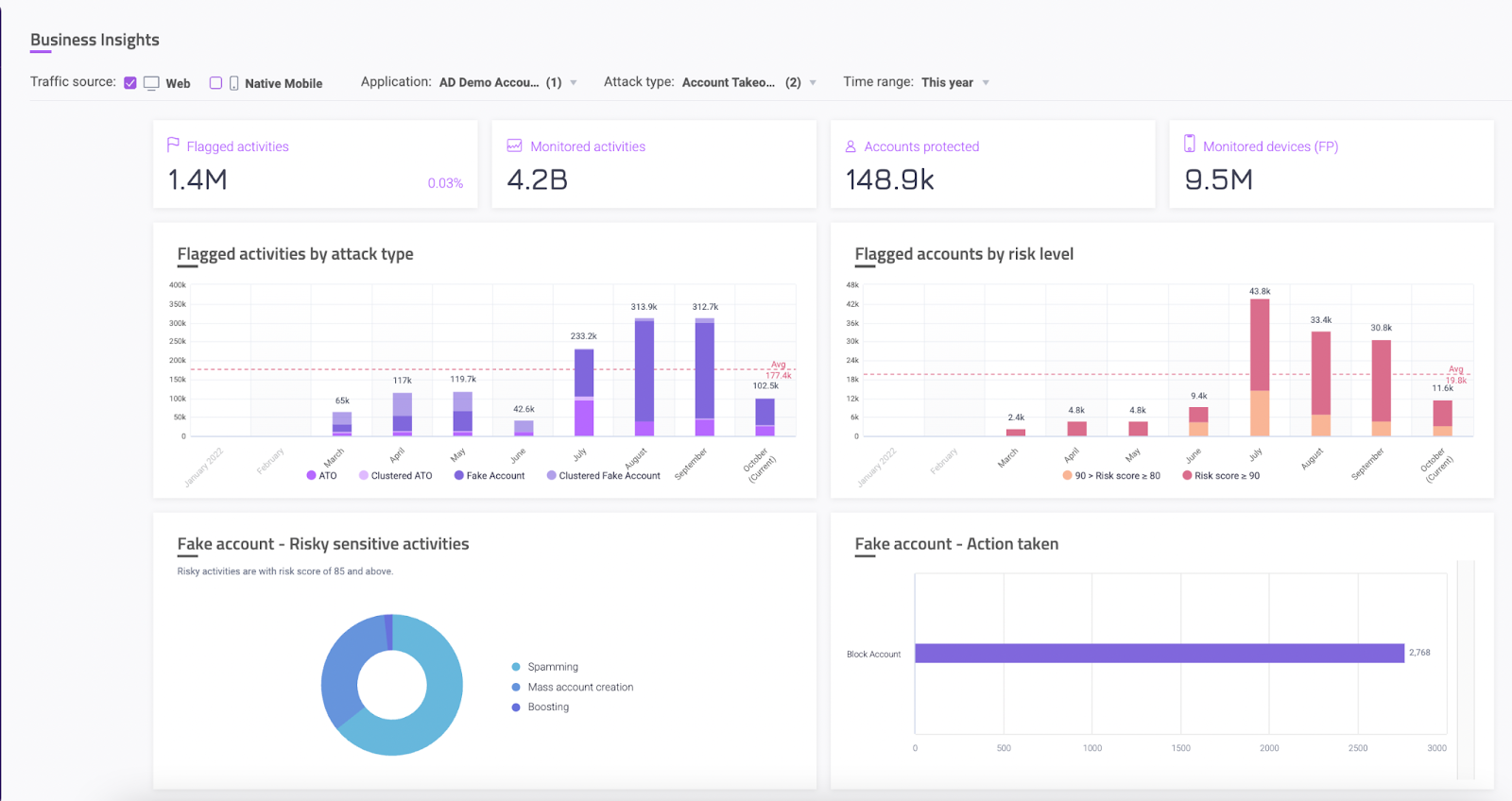The image size is (1512, 801).
Task: Select the Flagged activities card title
Action: (x=238, y=146)
